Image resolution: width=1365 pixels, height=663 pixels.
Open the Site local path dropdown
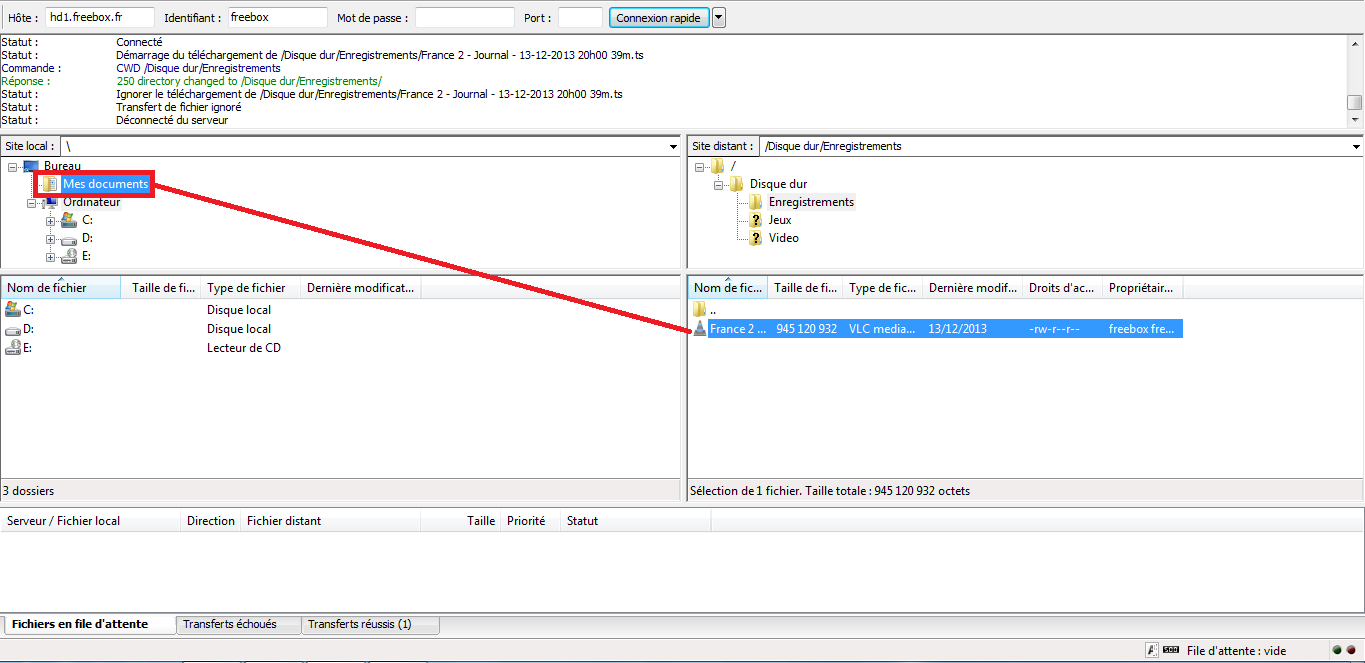coord(673,147)
